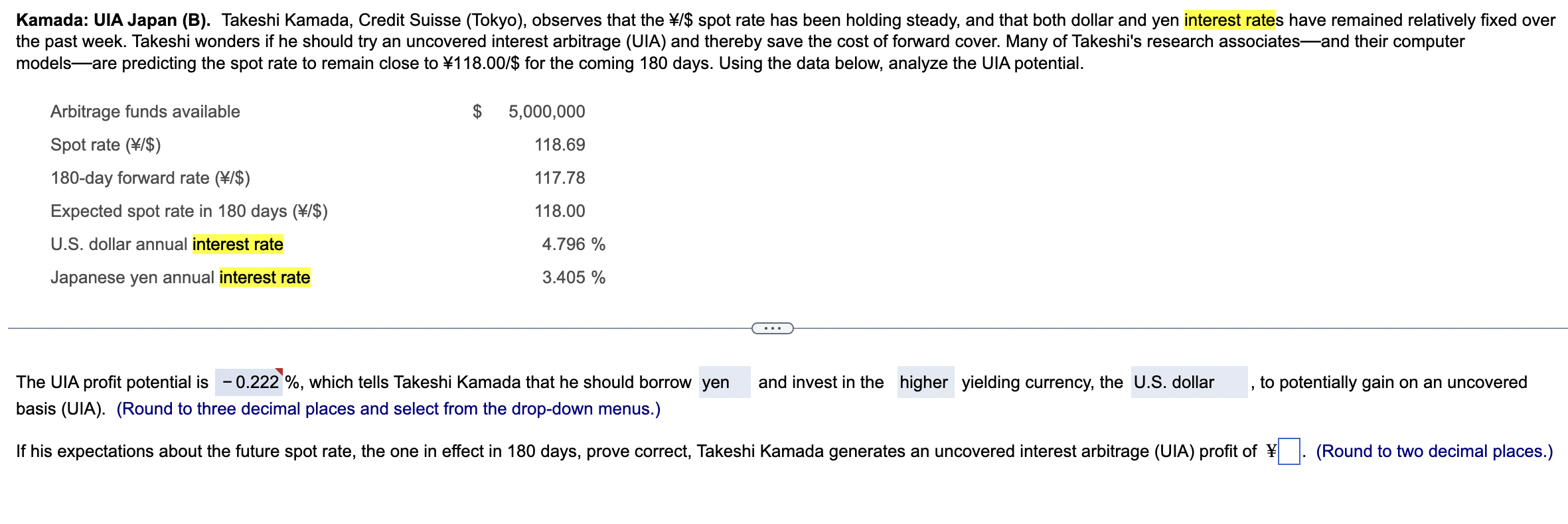
Task: Select the 180-day forward rate value 117.78
Action: coord(559,178)
